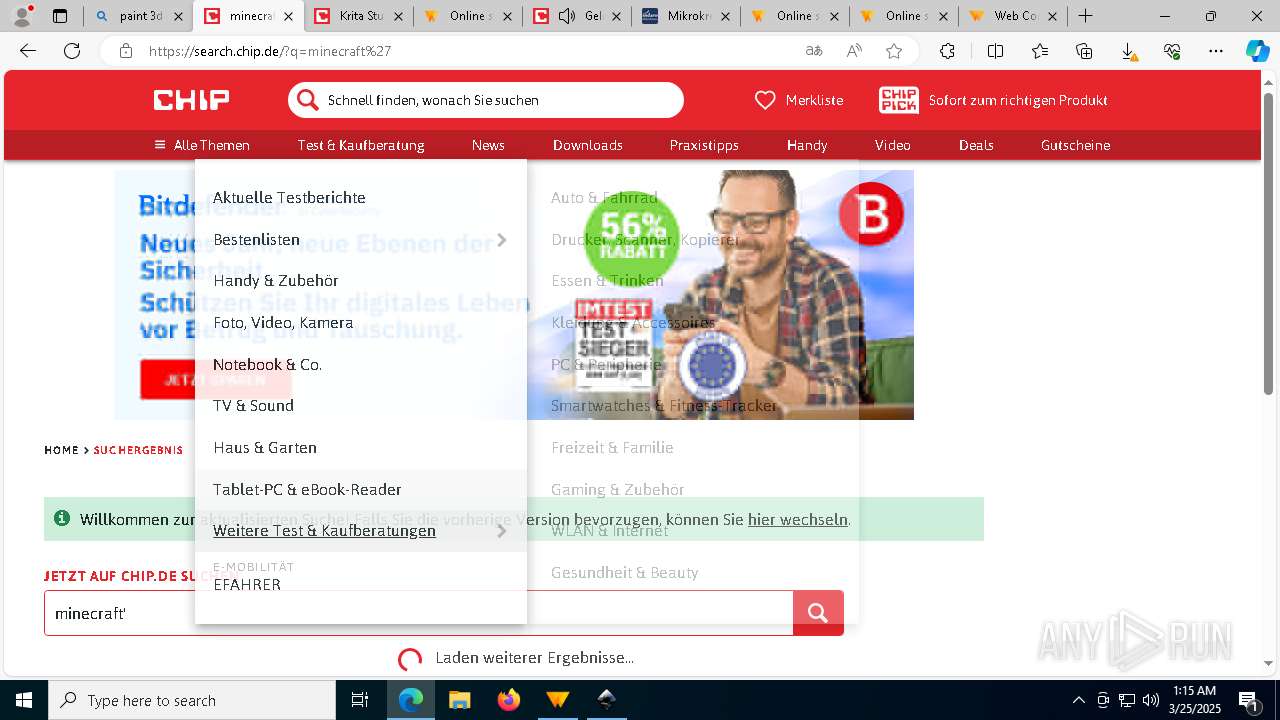Switch to the paint 3d tab
Image resolution: width=1280 pixels, height=720 pixels.
[x=139, y=16]
